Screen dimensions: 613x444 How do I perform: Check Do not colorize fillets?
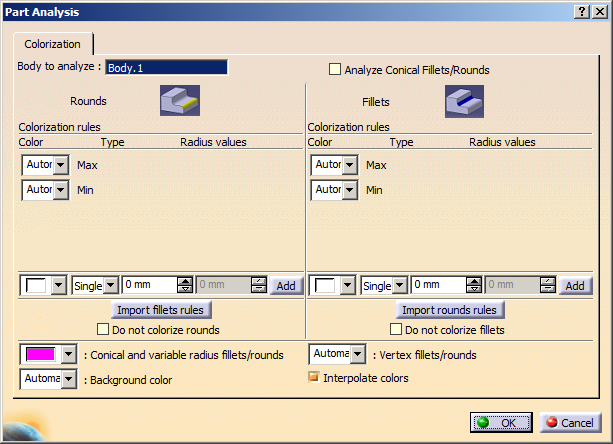396,330
